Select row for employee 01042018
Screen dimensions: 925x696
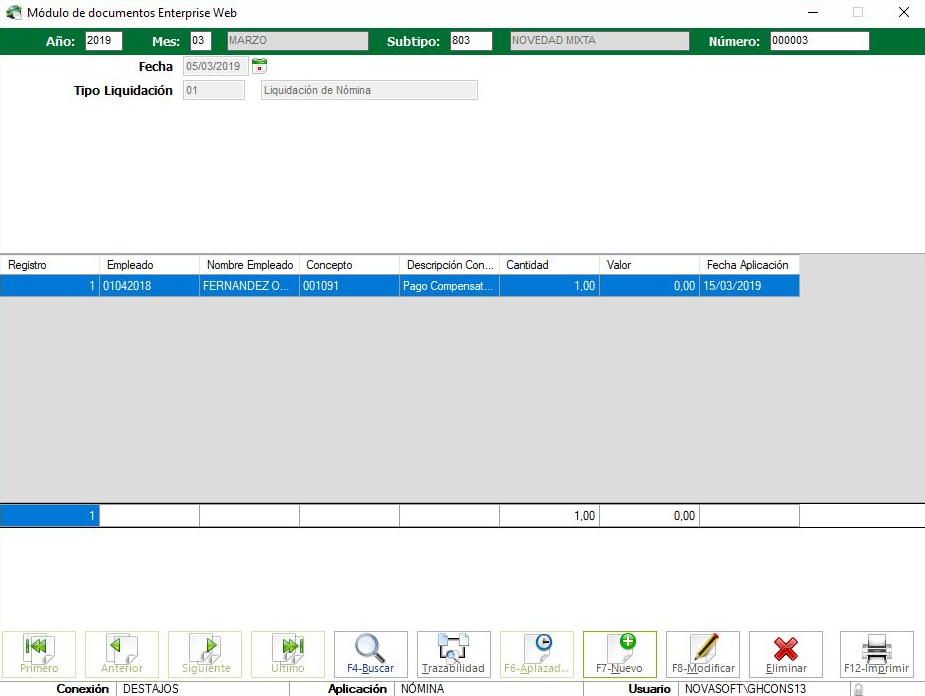[x=149, y=286]
